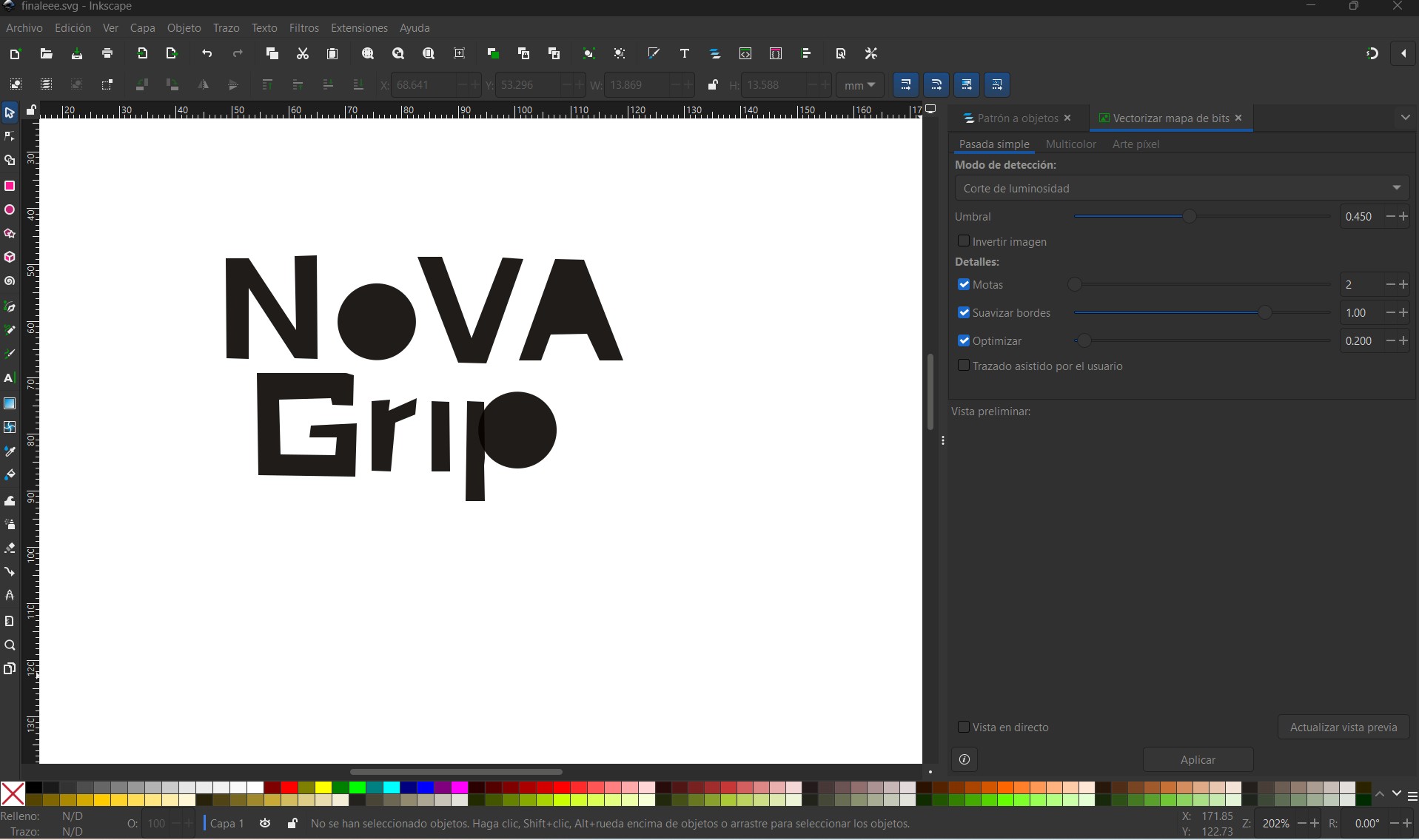Viewport: 1419px width, 840px height.
Task: Toggle Capa 1 layer visibility eye
Action: click(x=265, y=823)
